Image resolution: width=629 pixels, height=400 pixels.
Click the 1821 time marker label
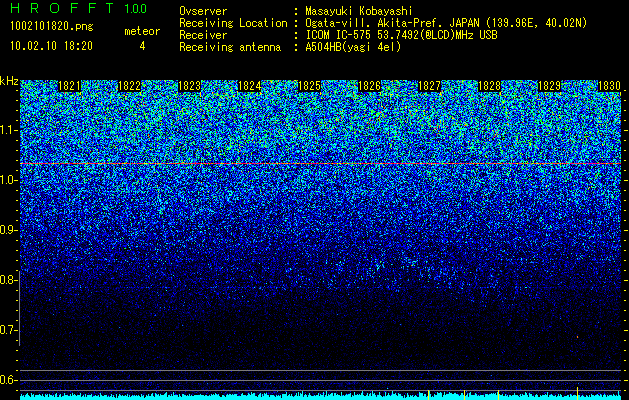(x=69, y=86)
